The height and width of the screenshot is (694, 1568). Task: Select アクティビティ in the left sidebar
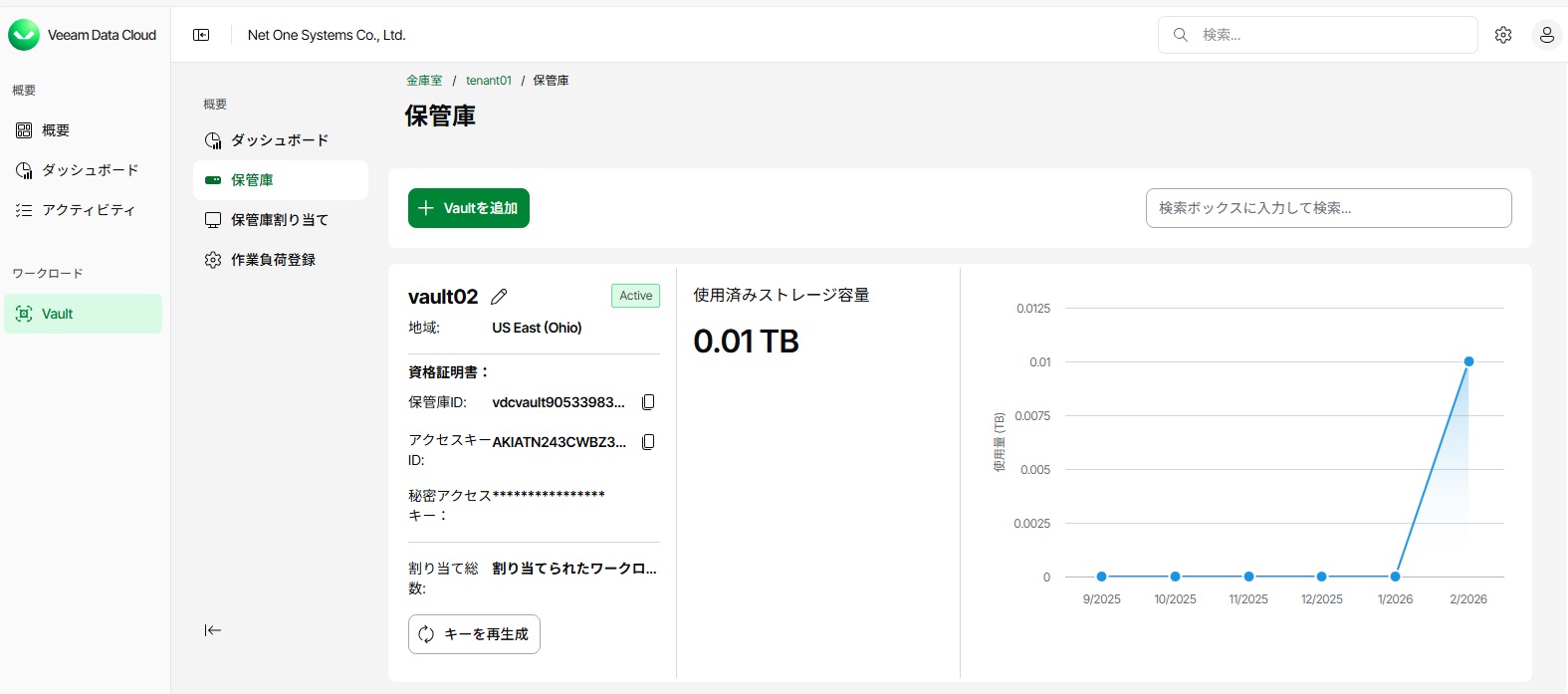88,210
